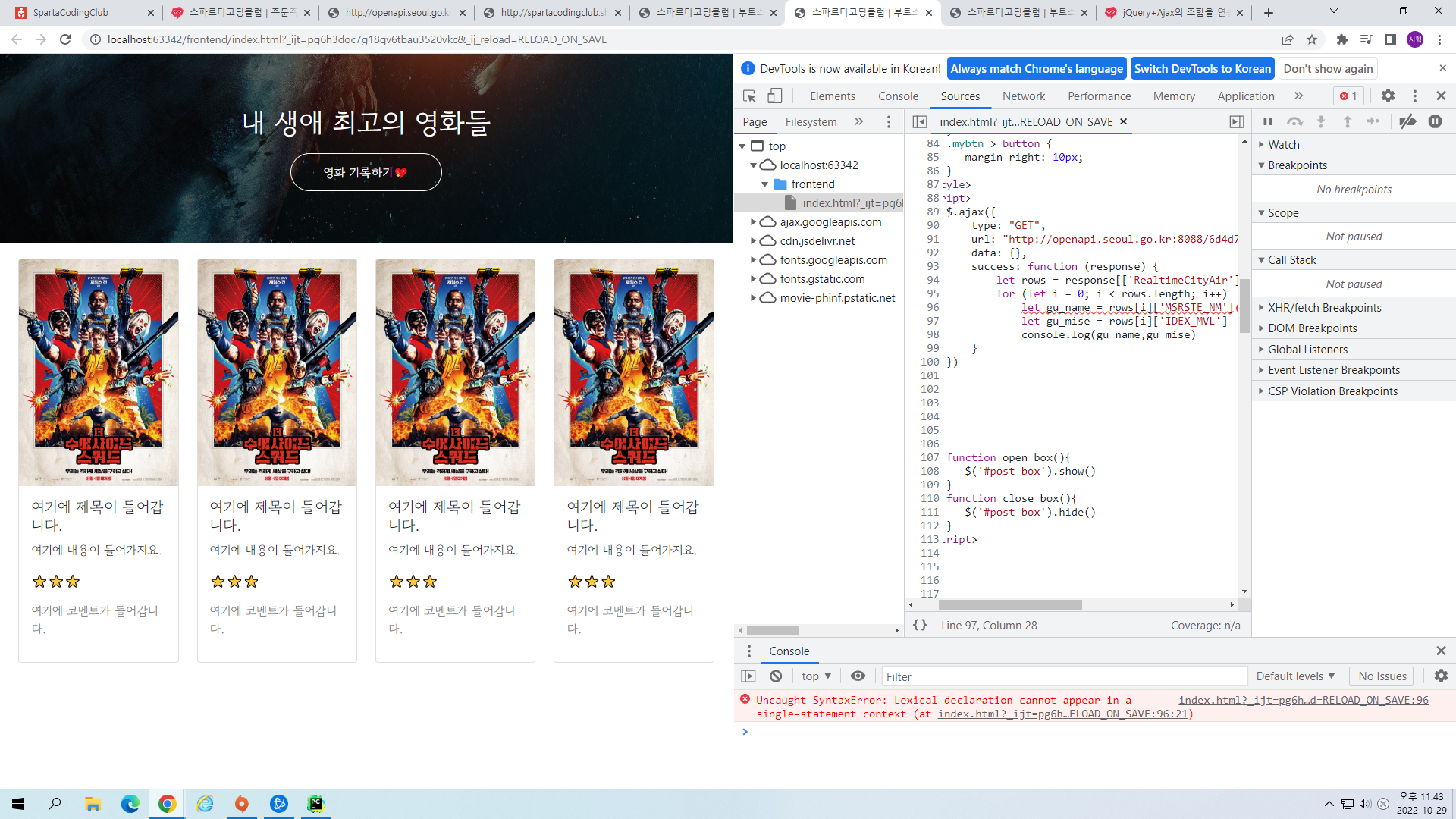The width and height of the screenshot is (1456, 819).
Task: Click the red error count badge
Action: pos(1348,96)
